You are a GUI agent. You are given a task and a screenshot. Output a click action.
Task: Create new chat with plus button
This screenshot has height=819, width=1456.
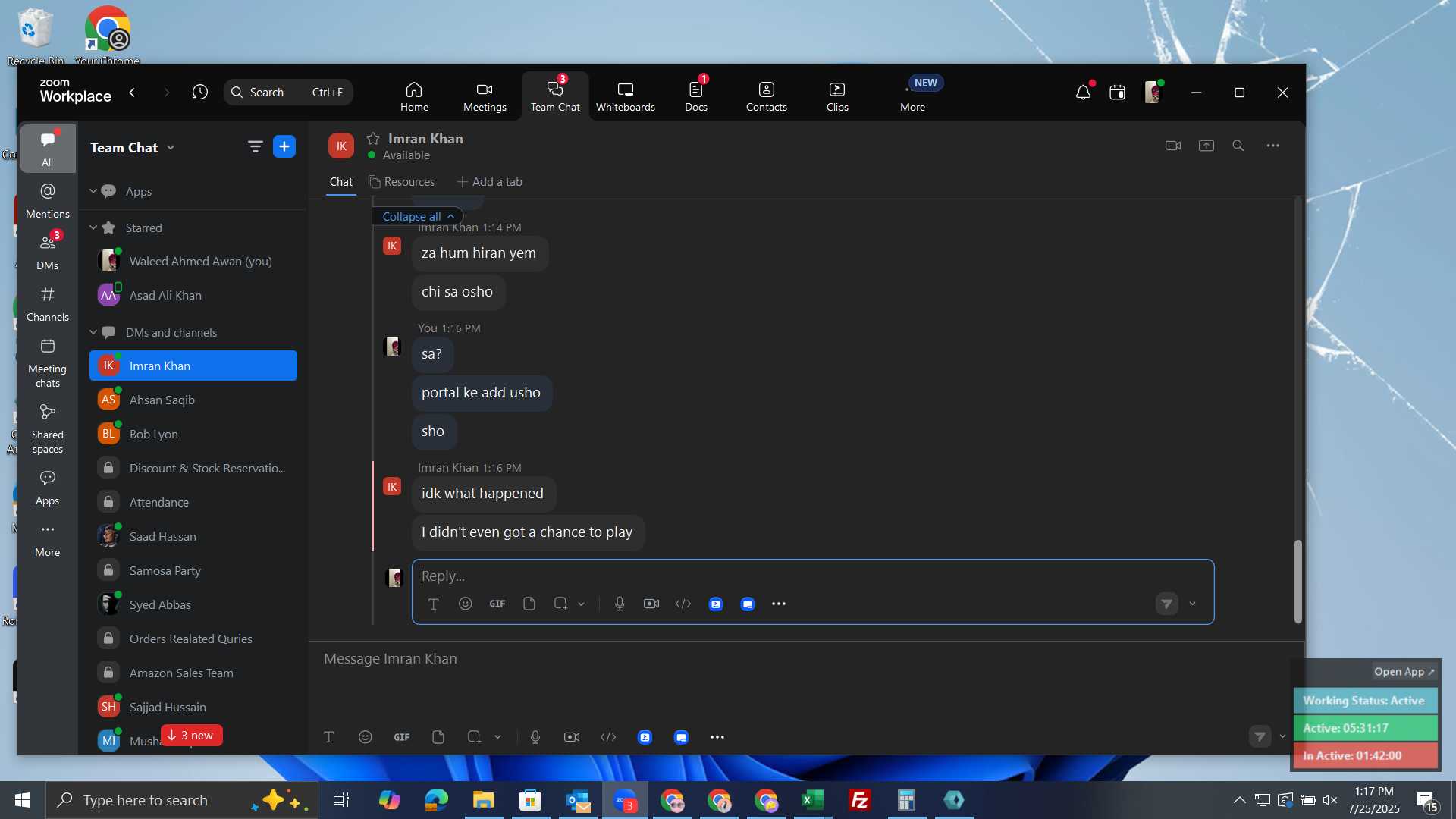(x=284, y=146)
